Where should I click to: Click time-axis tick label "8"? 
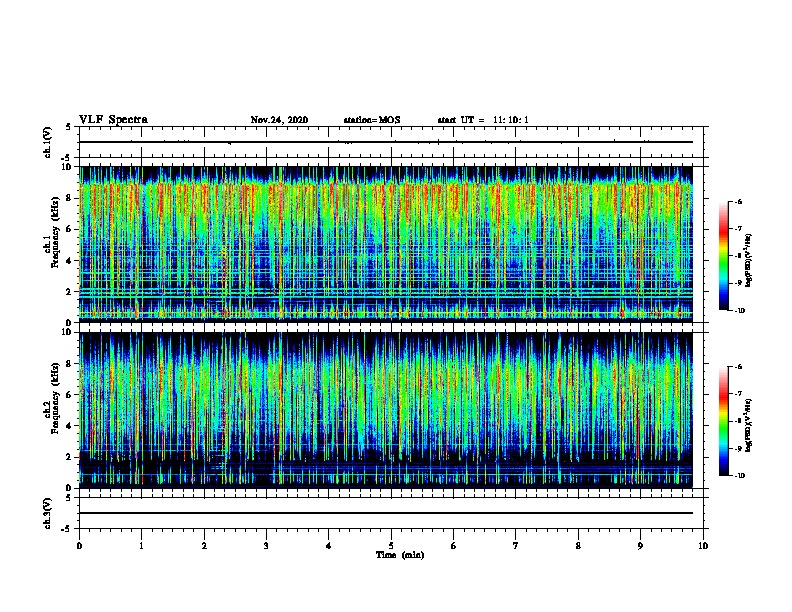(x=578, y=545)
